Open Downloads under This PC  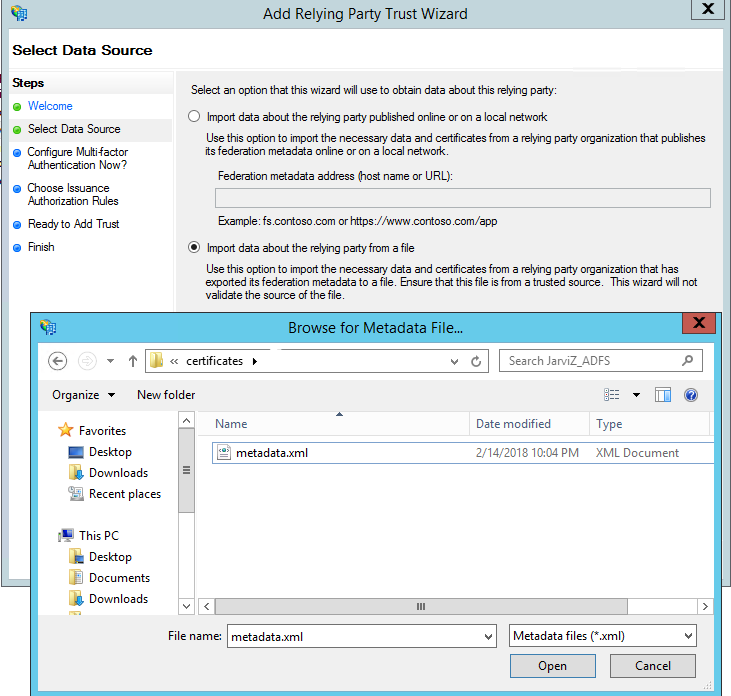point(118,599)
